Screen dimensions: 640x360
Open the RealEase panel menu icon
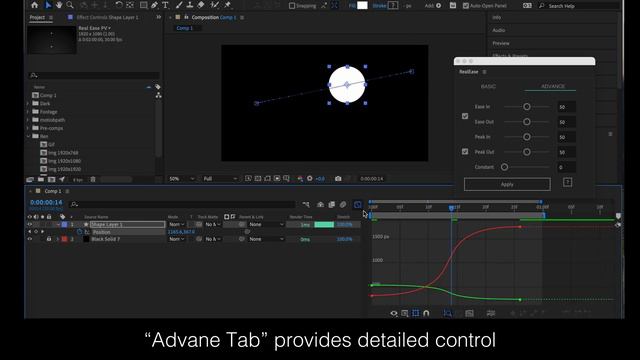coord(484,72)
